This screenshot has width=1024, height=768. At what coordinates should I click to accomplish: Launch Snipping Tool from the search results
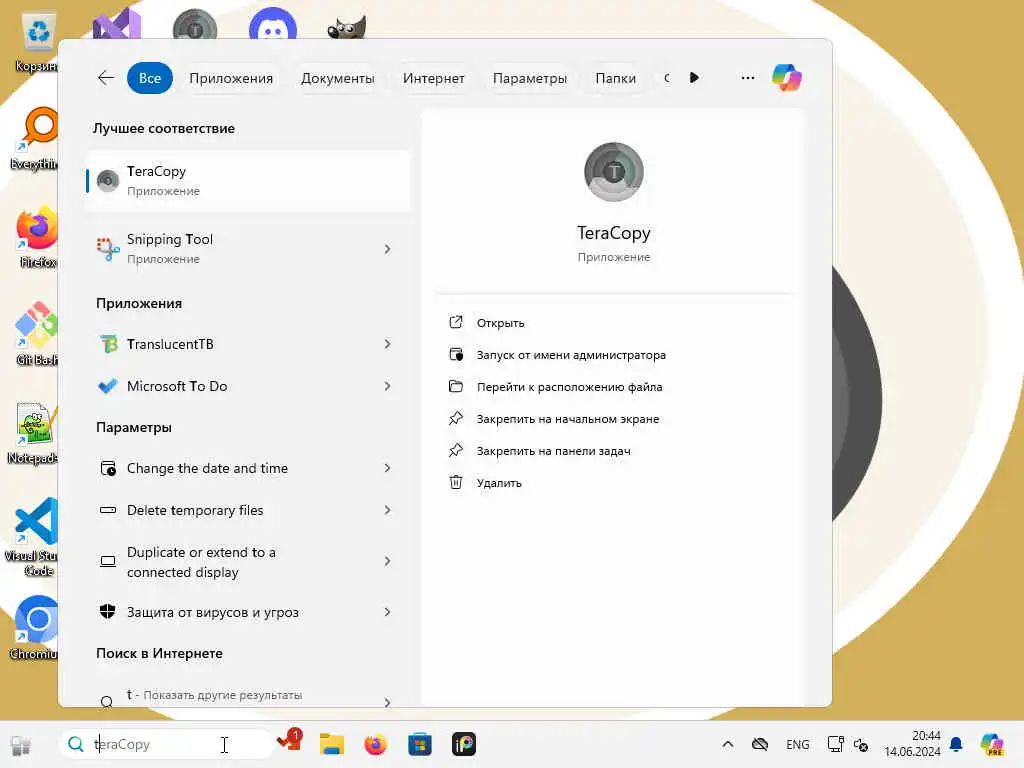pyautogui.click(x=248, y=249)
